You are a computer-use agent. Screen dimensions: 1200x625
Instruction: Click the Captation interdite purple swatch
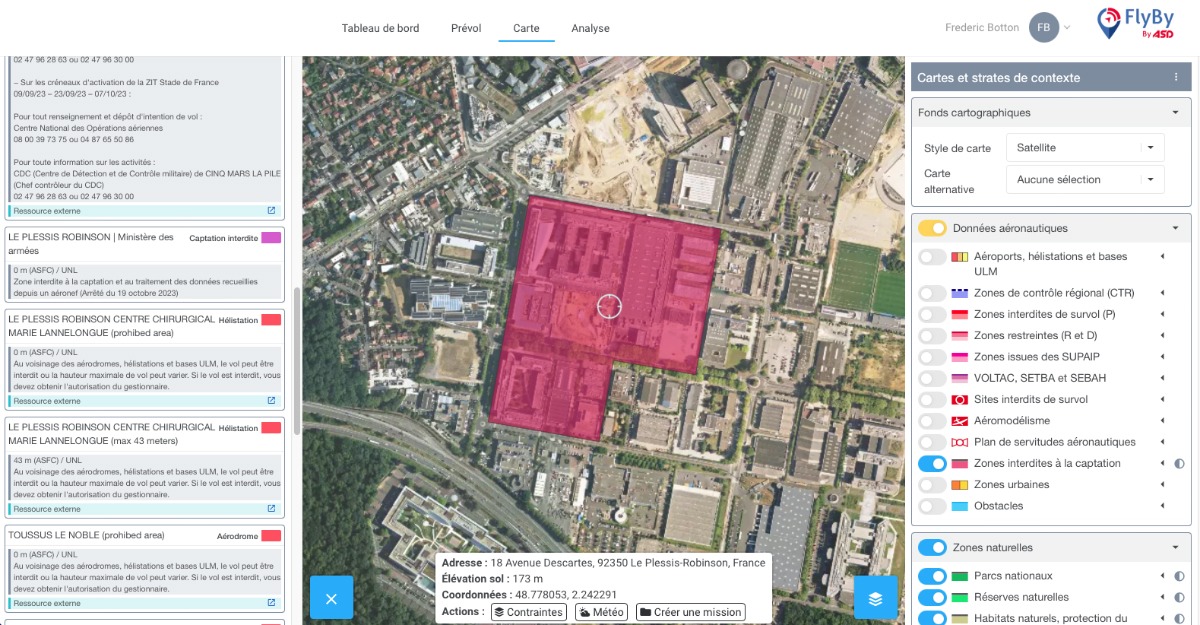[x=271, y=237]
